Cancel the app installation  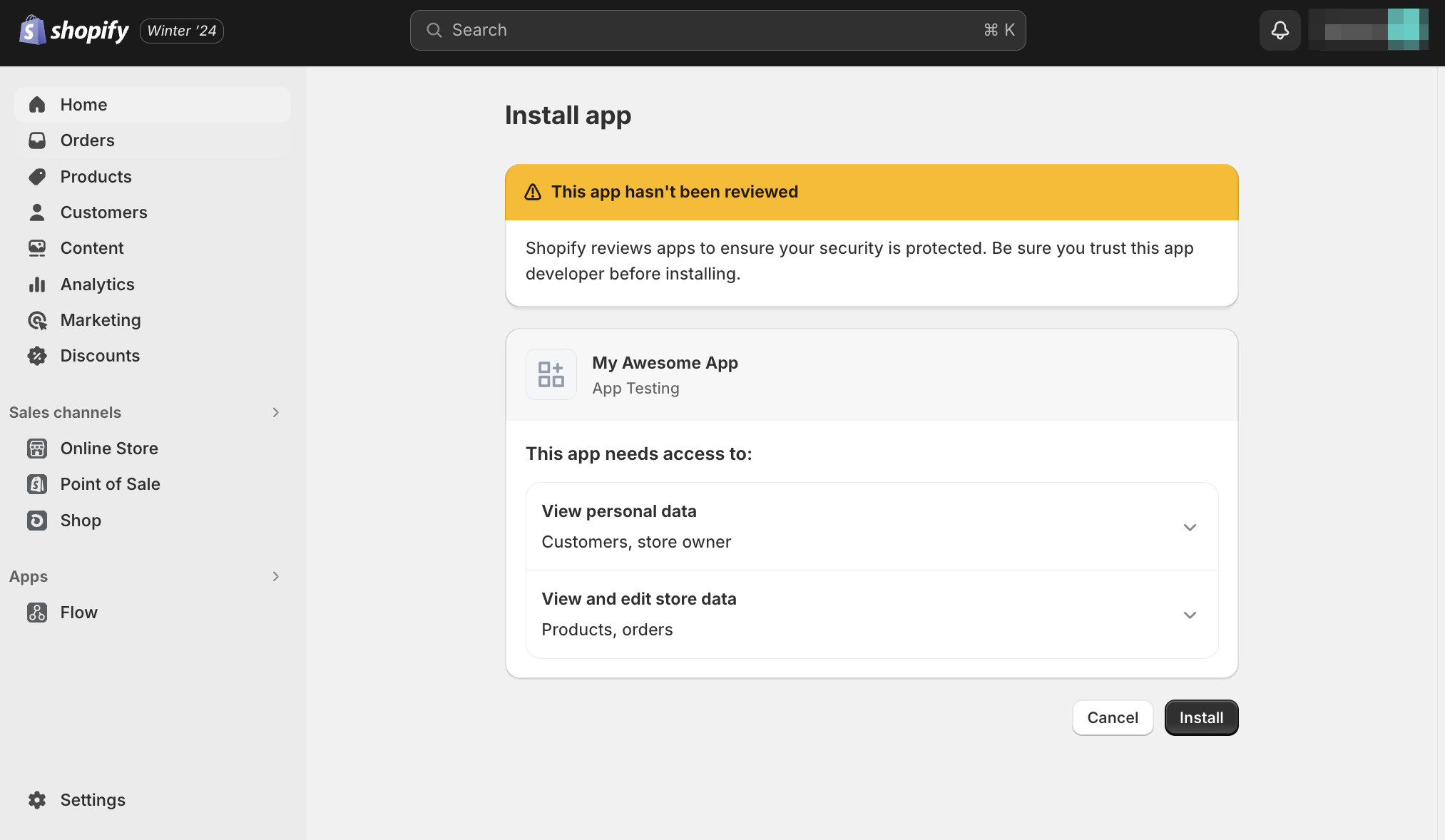click(x=1112, y=717)
